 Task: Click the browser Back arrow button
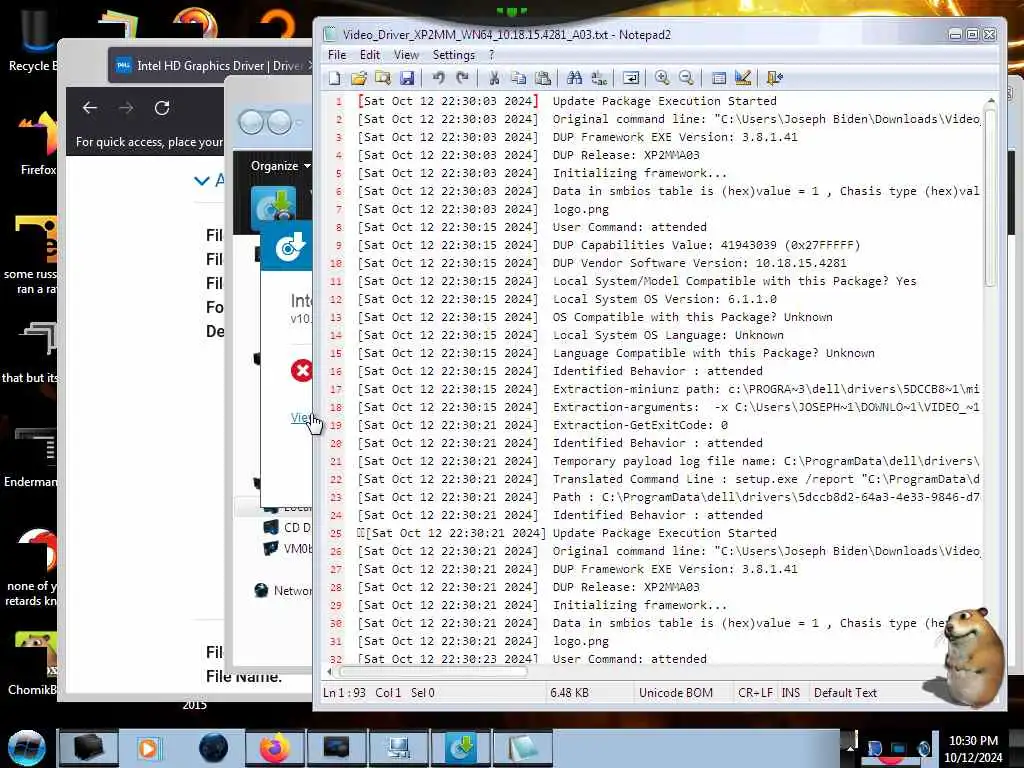click(x=90, y=108)
